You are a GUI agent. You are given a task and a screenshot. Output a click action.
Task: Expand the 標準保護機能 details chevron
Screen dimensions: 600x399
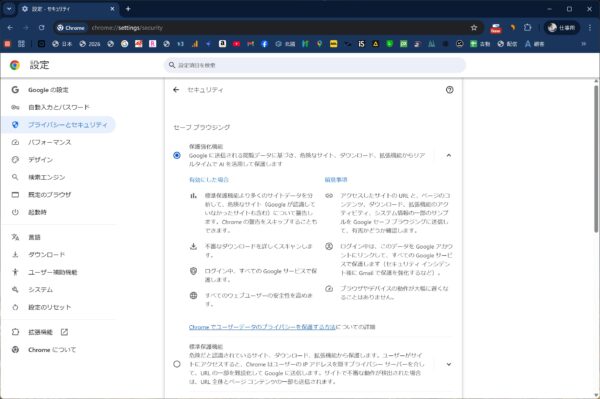tap(448, 364)
